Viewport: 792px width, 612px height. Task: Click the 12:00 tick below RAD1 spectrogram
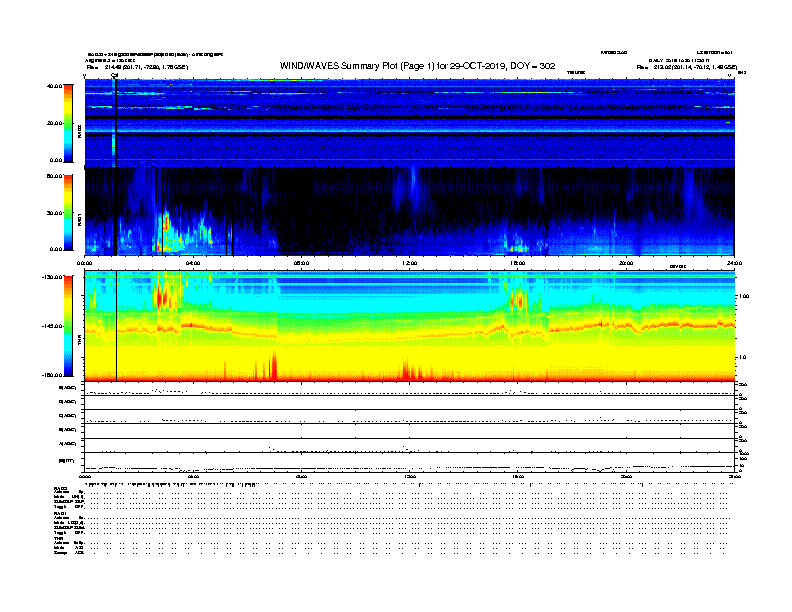click(409, 263)
